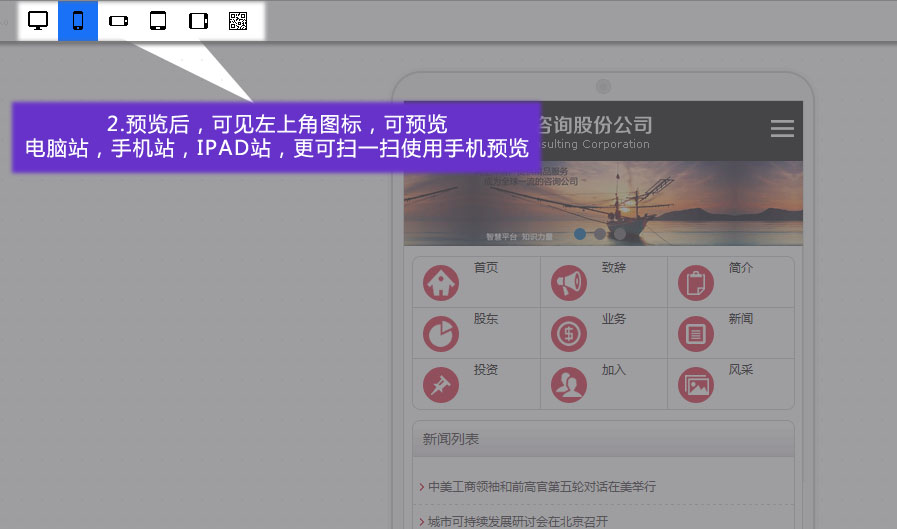This screenshot has height=529, width=897.
Task: Switch to tablet landscape preview
Action: (x=198, y=21)
